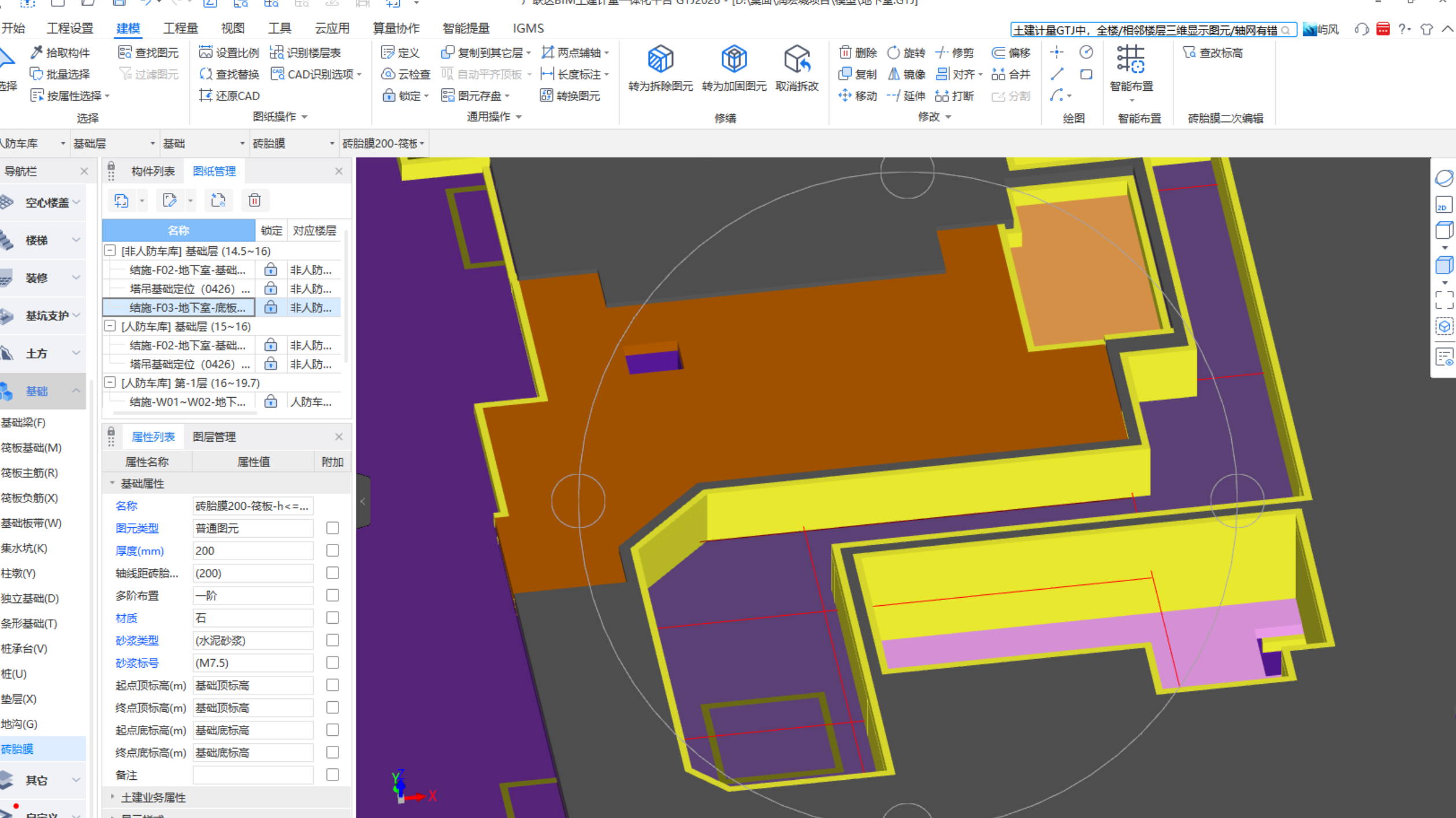Click the 转换图元 tool
This screenshot has width=1456, height=818.
[570, 95]
